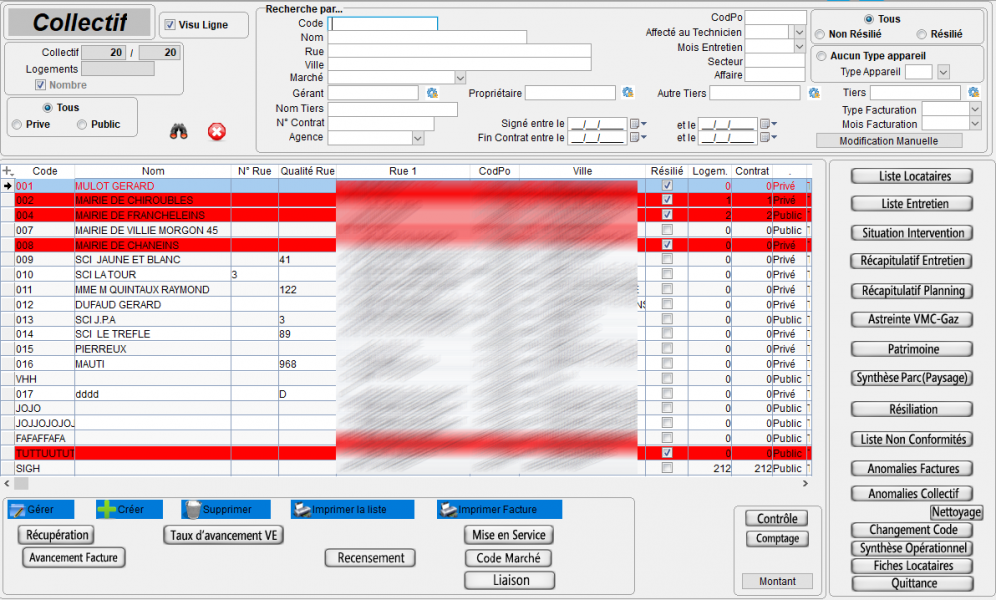Select the Public radio button

(82, 124)
